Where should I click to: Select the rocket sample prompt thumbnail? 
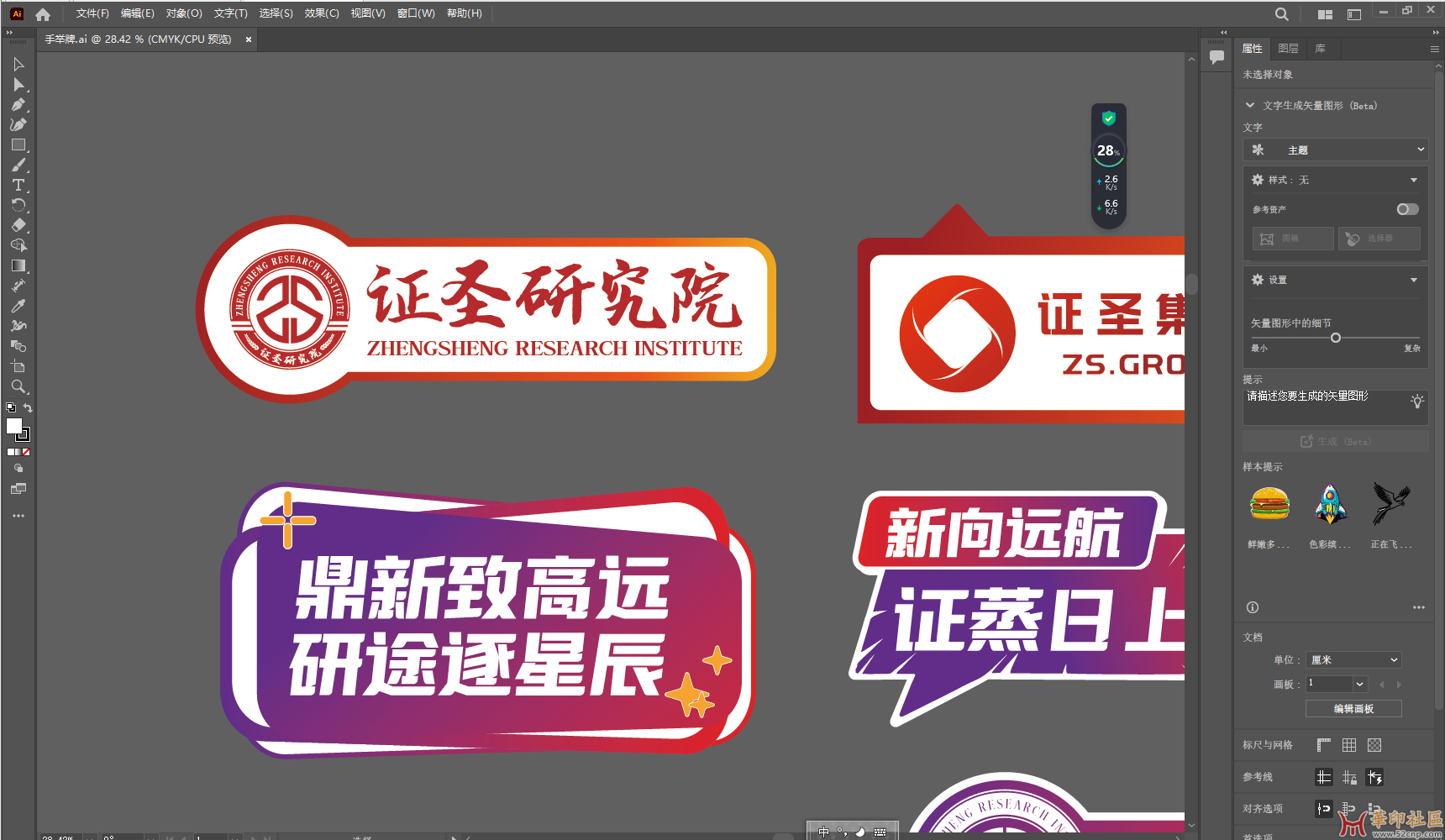[1330, 504]
